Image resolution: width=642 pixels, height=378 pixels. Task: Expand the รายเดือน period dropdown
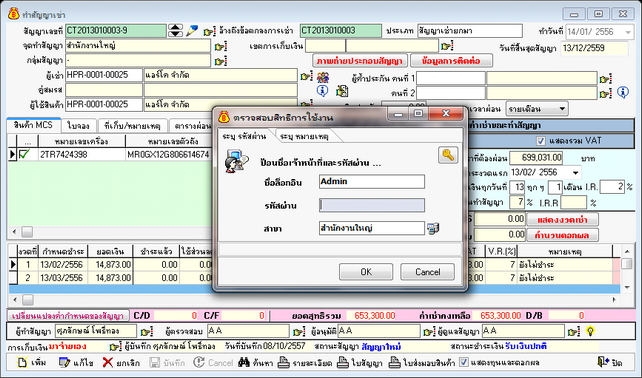(x=562, y=109)
